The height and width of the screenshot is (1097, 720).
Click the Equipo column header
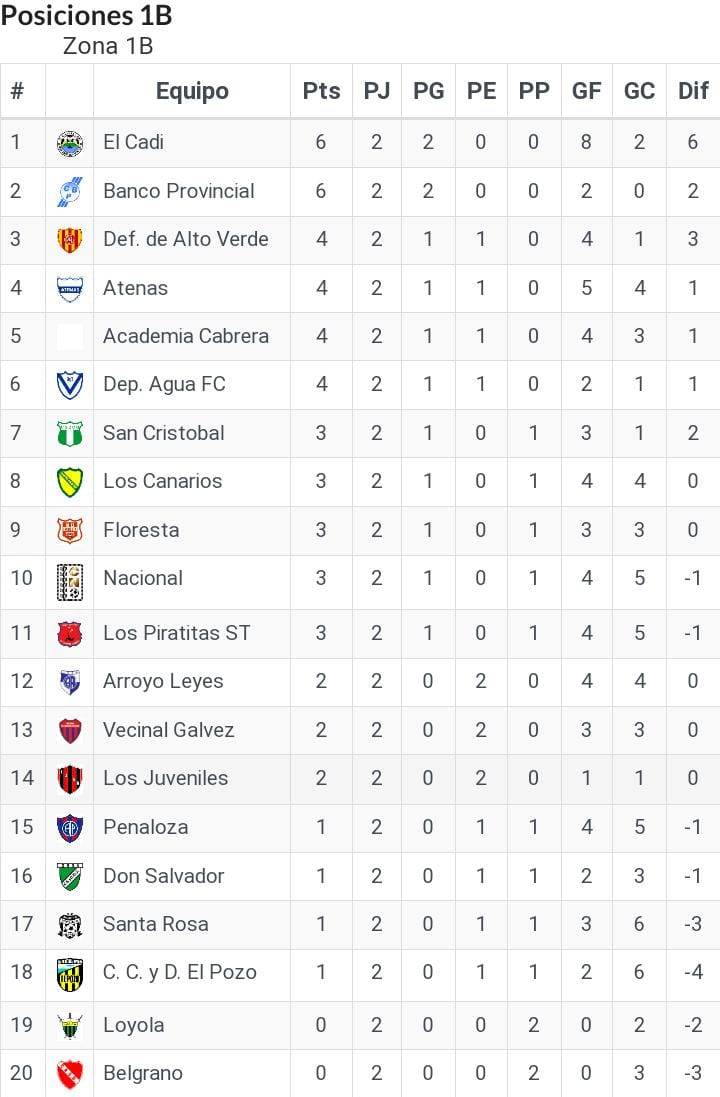[192, 91]
